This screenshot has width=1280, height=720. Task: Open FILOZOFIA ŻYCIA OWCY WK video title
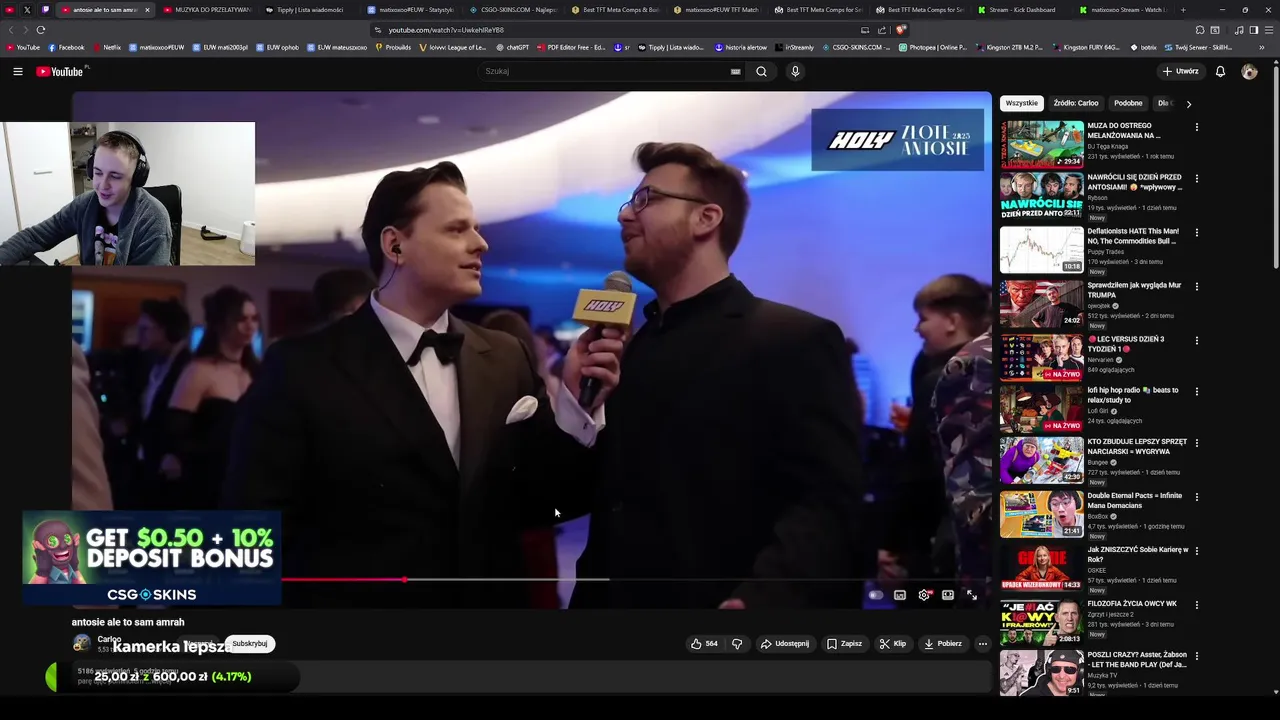(1132, 603)
